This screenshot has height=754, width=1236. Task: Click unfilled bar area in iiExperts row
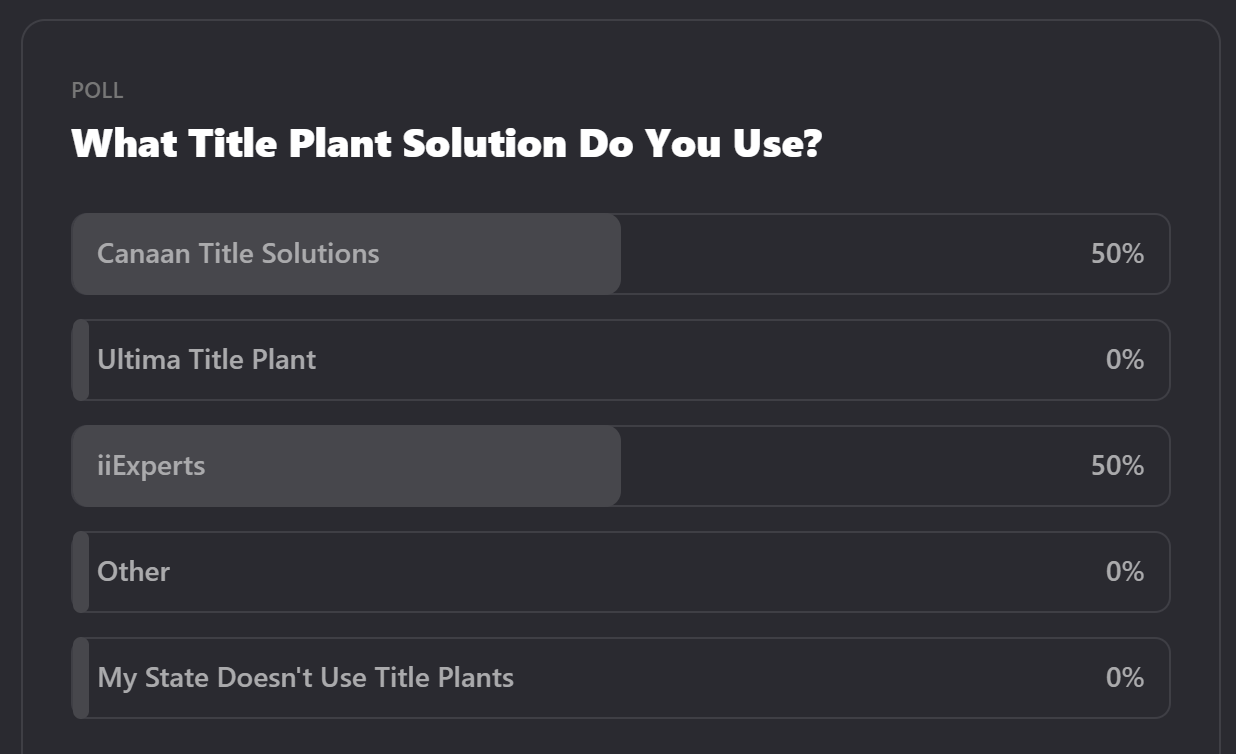click(850, 466)
